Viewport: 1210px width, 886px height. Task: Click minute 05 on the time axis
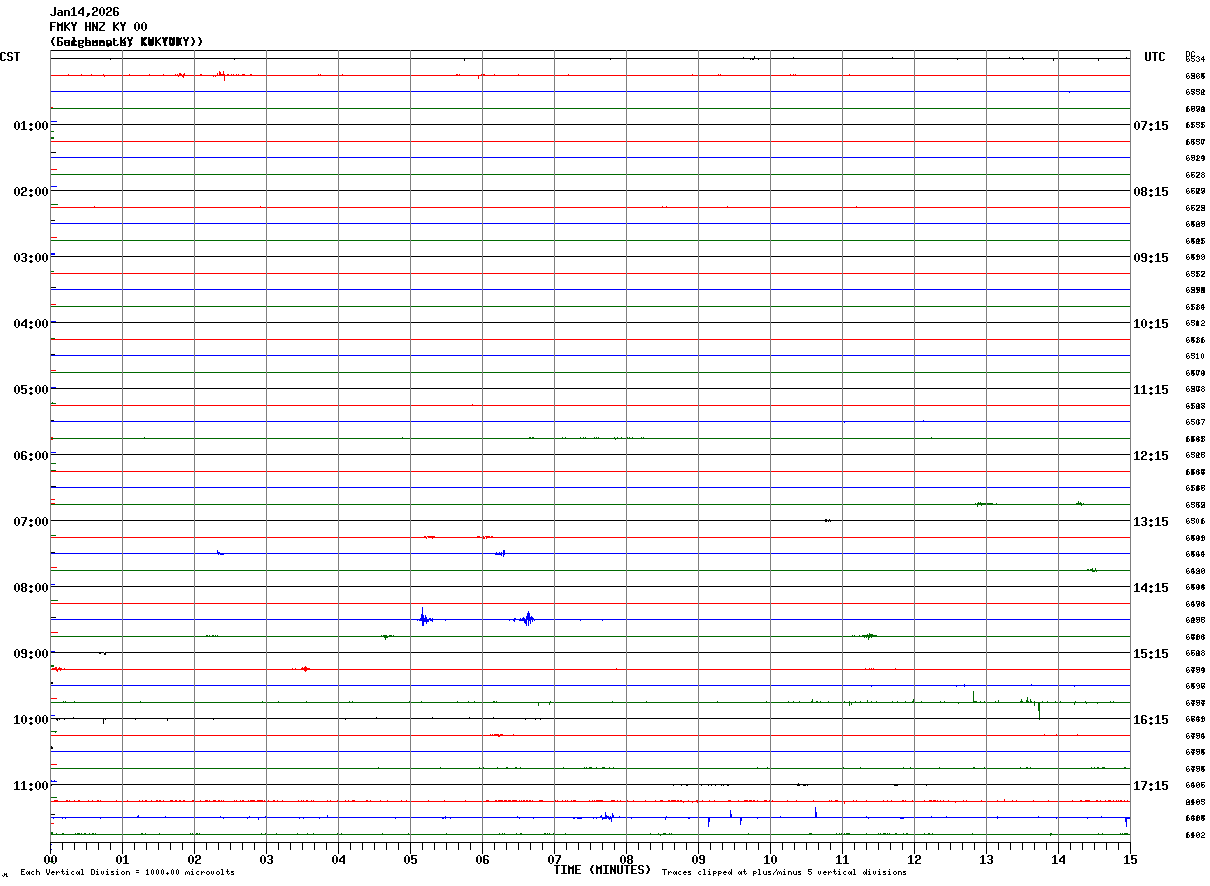click(410, 859)
